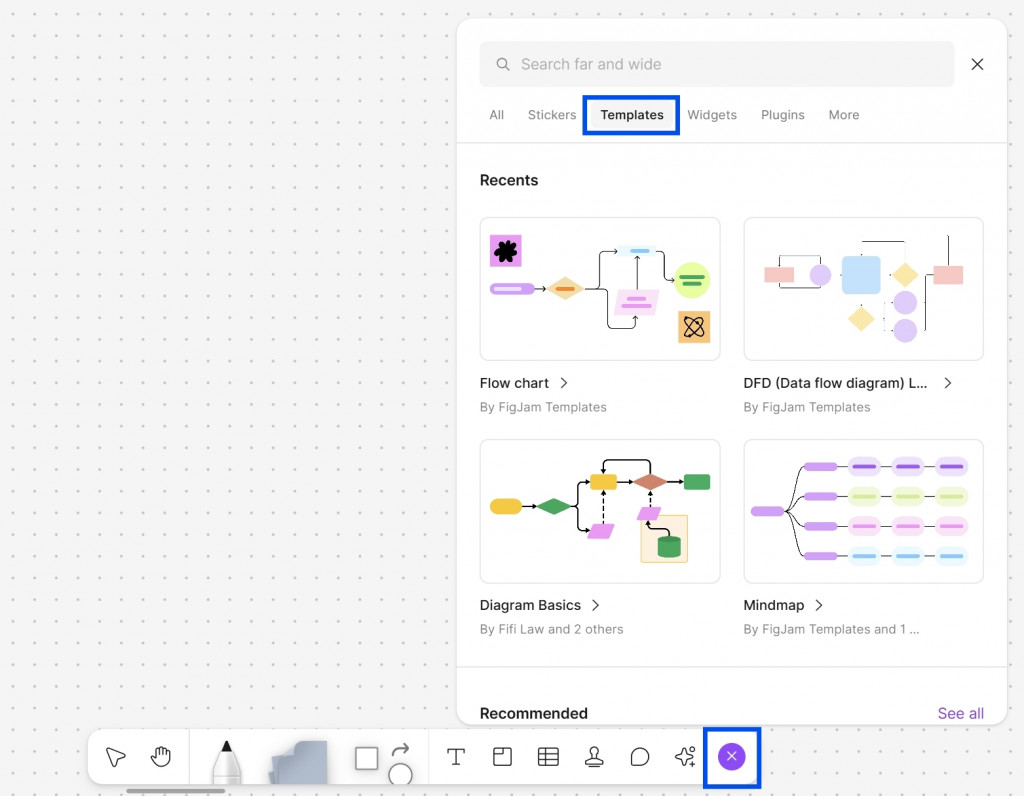The height and width of the screenshot is (796, 1024).
Task: Select the circle shape tool
Action: [400, 774]
